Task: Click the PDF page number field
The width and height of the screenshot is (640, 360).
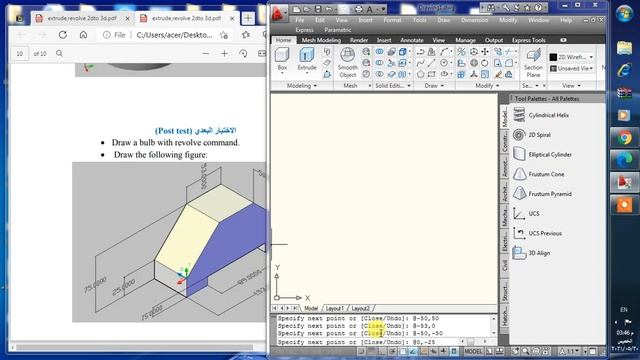Action: pos(19,53)
